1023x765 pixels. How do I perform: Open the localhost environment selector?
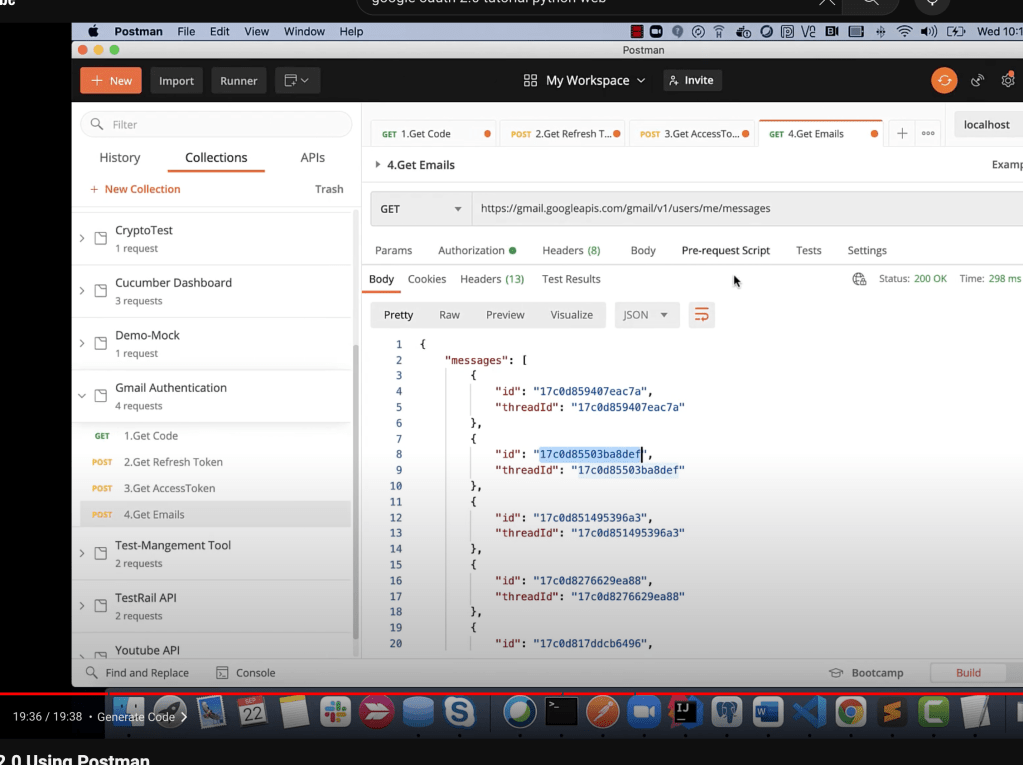pyautogui.click(x=988, y=125)
